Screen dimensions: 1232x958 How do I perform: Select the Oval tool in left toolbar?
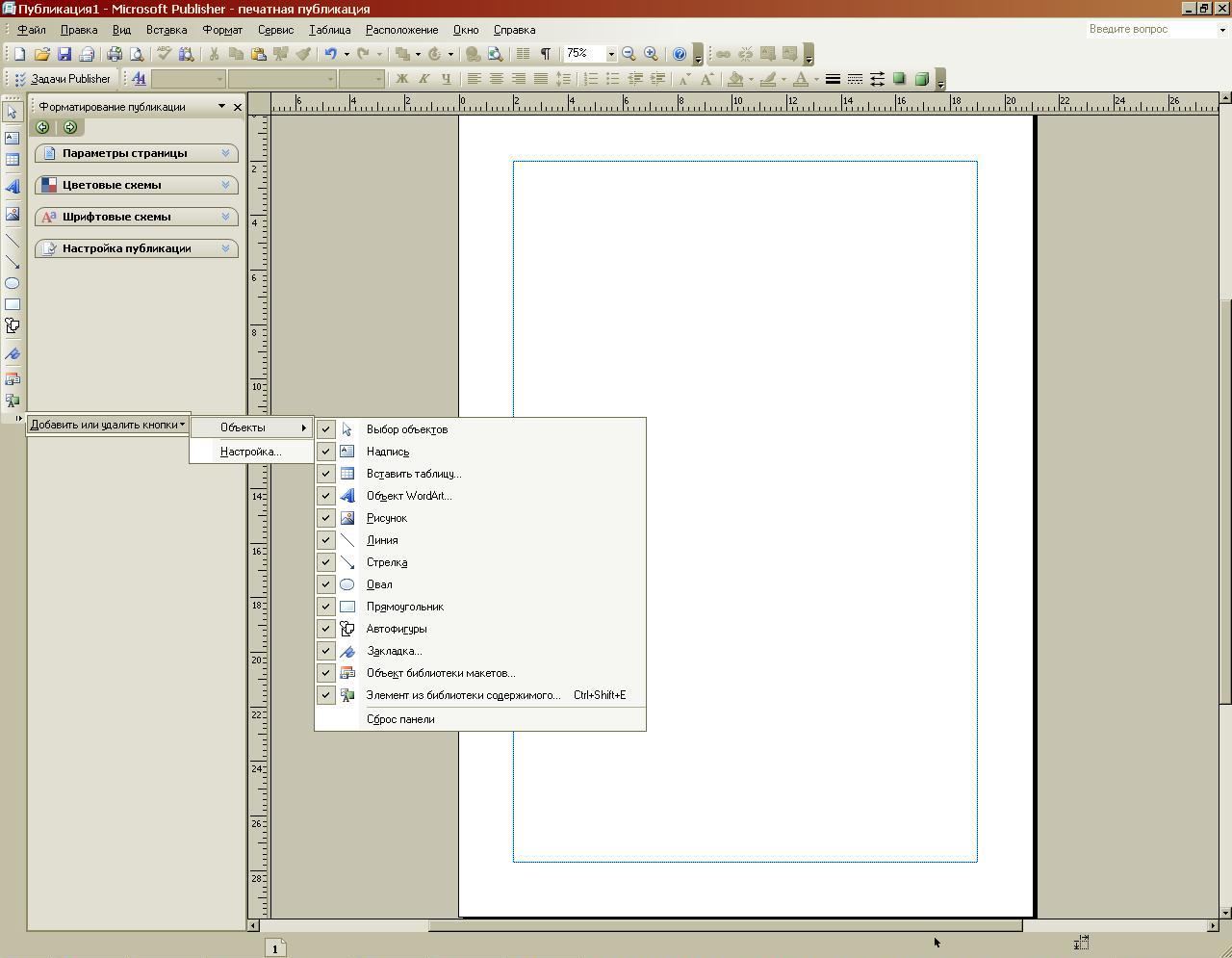tap(13, 283)
